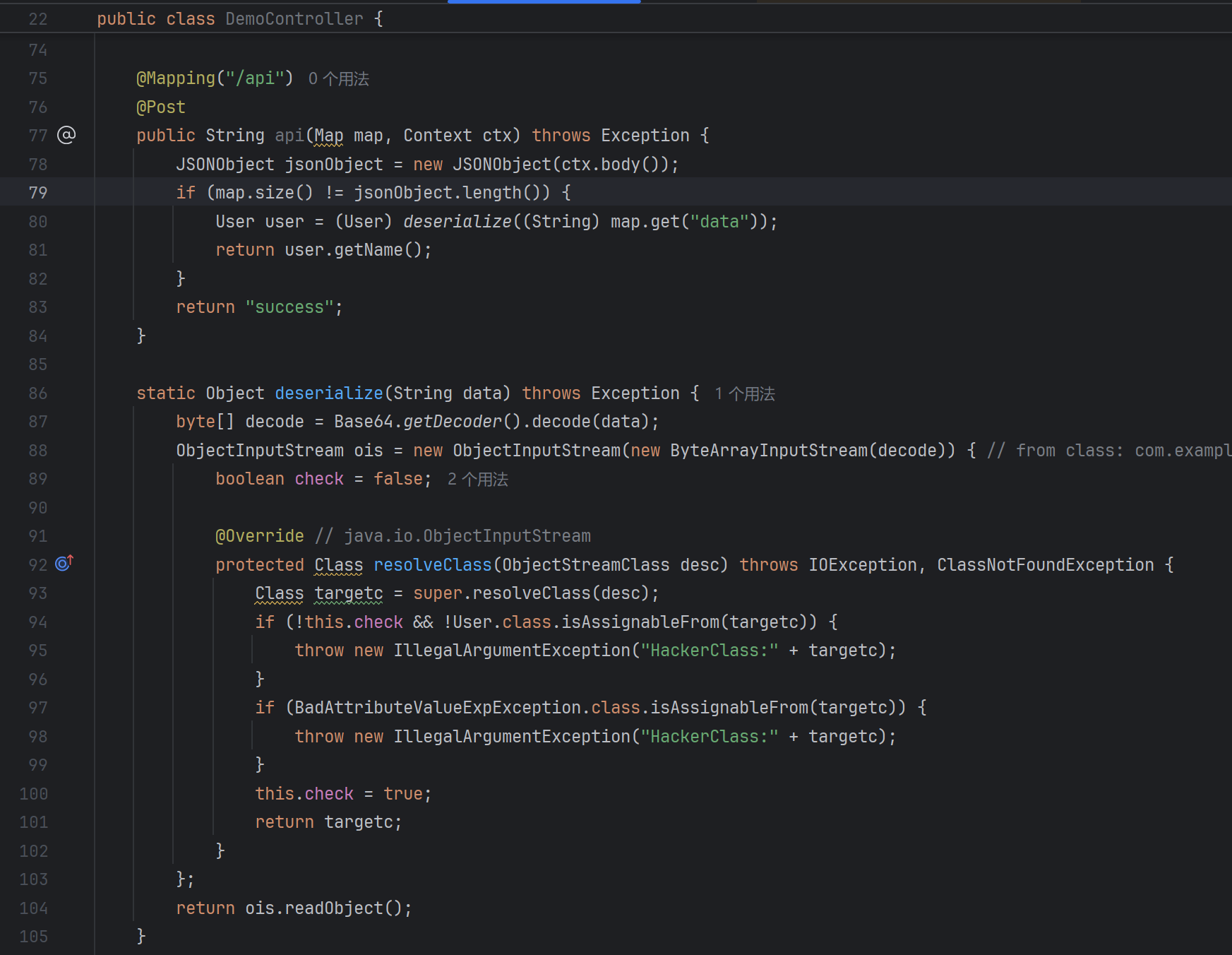Click line number 79 in the gutter
This screenshot has height=955, width=1232.
click(38, 193)
